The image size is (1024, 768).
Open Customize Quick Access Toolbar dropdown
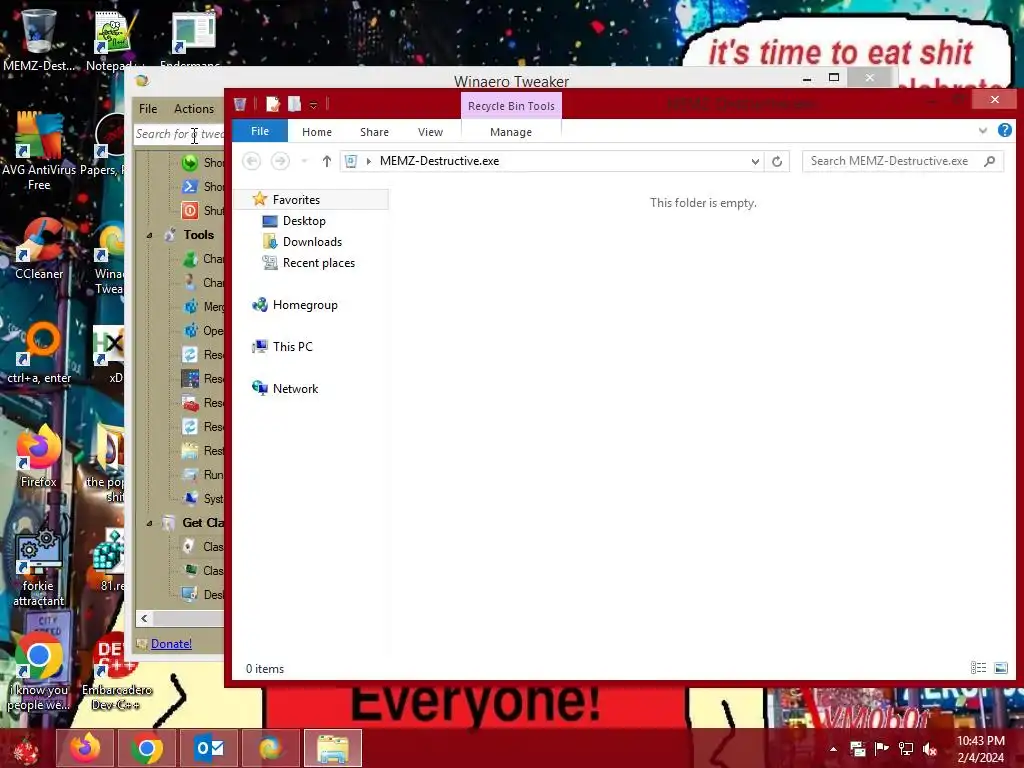point(313,105)
